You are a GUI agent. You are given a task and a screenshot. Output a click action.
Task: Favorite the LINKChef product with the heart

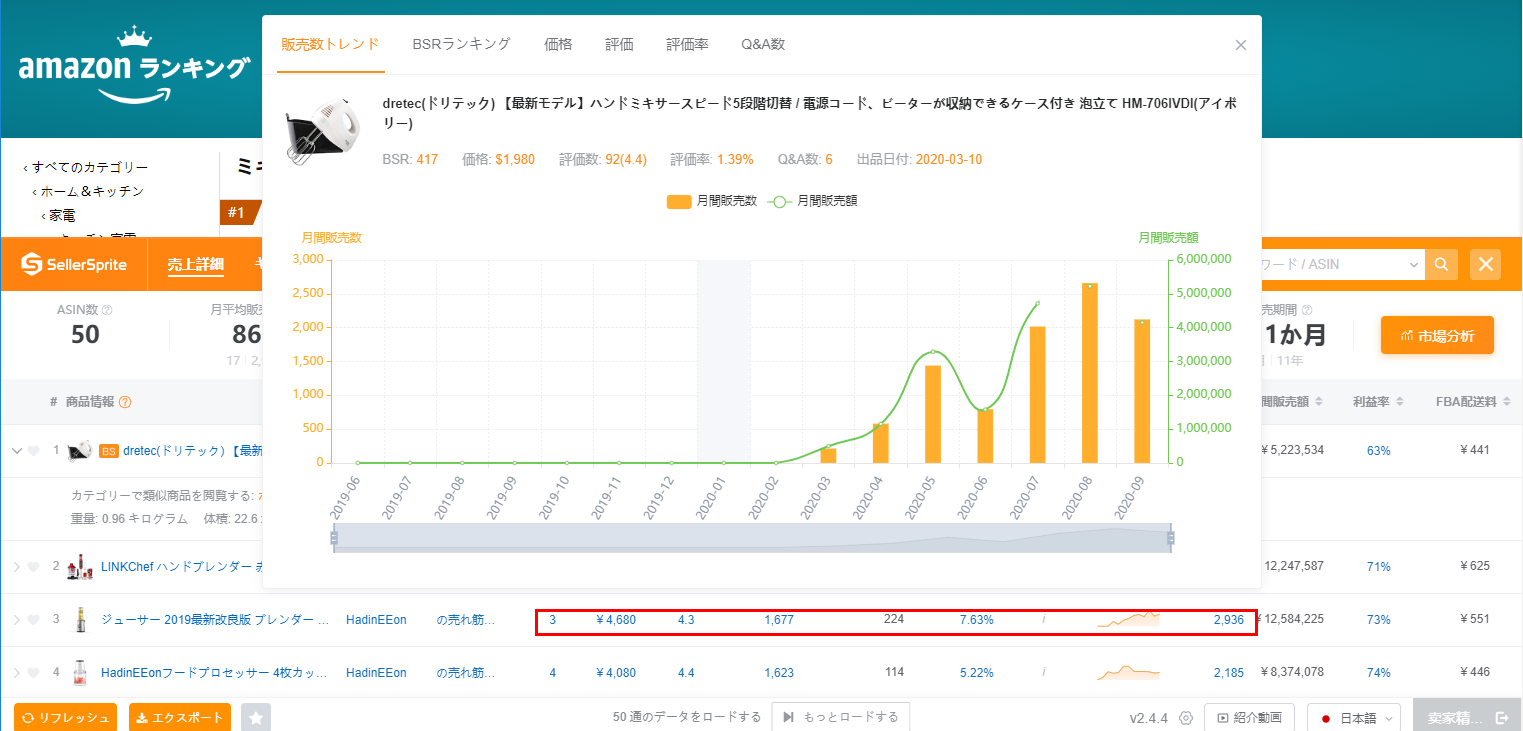pos(33,567)
